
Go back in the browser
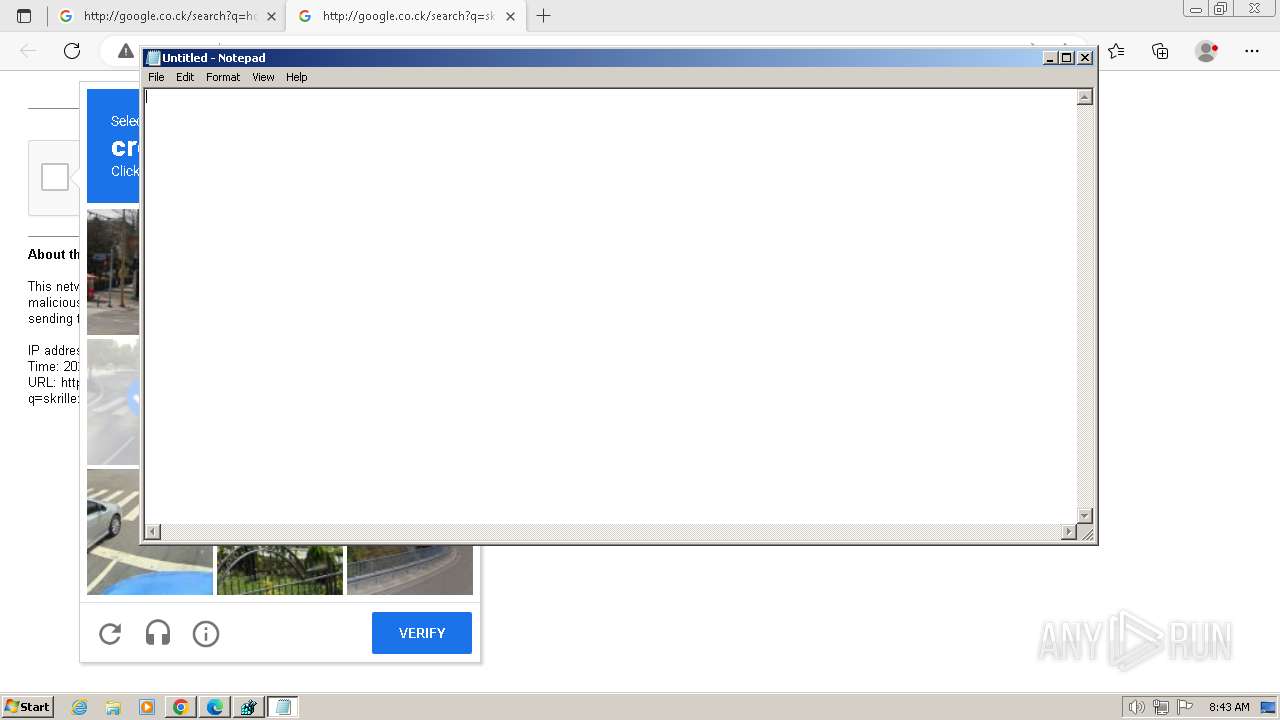click(28, 51)
